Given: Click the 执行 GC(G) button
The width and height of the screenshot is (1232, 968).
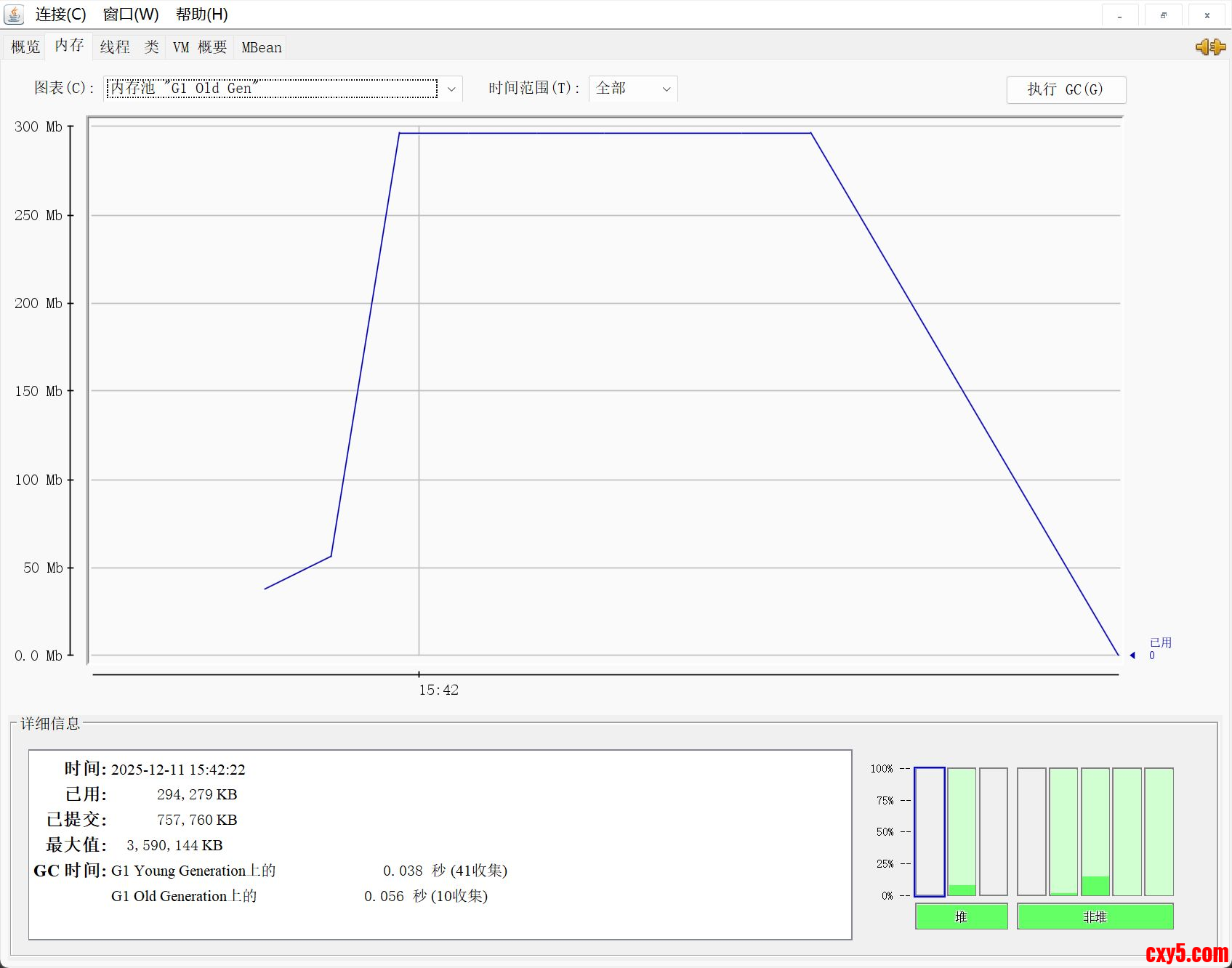Looking at the screenshot, I should click(1066, 89).
